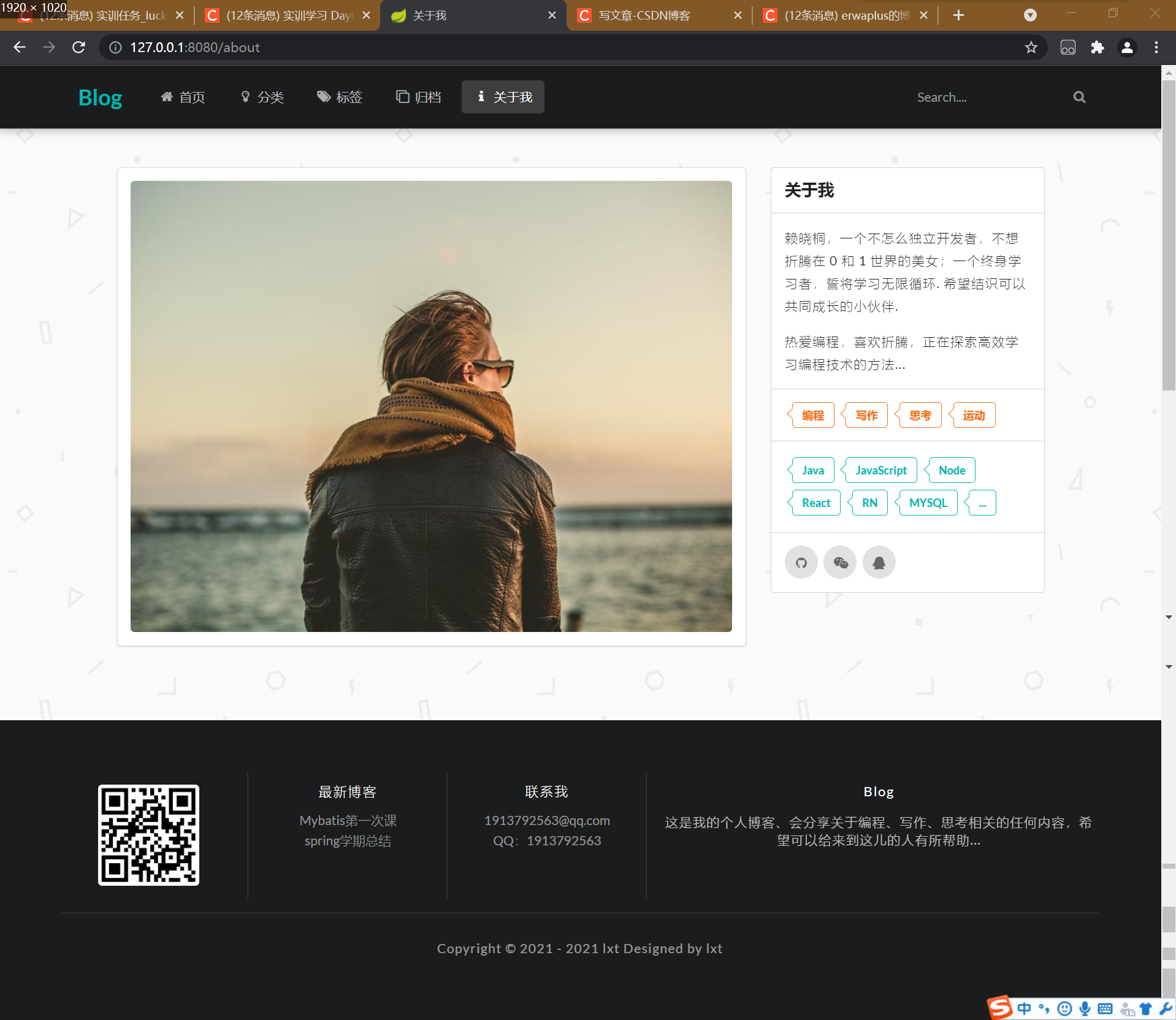Click the WeChat contact icon
Viewport: 1176px width, 1020px height.
[x=840, y=561]
